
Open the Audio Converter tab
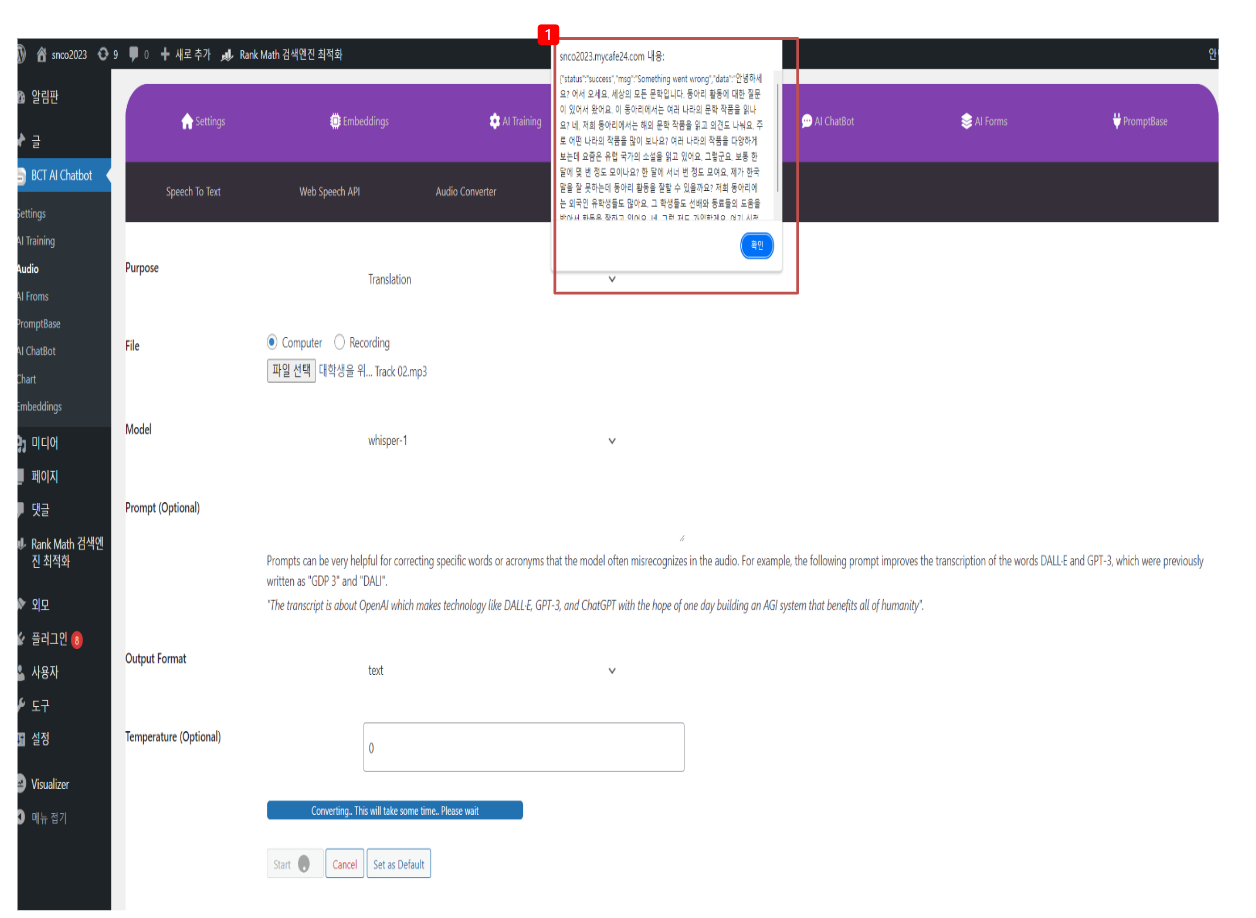(465, 192)
